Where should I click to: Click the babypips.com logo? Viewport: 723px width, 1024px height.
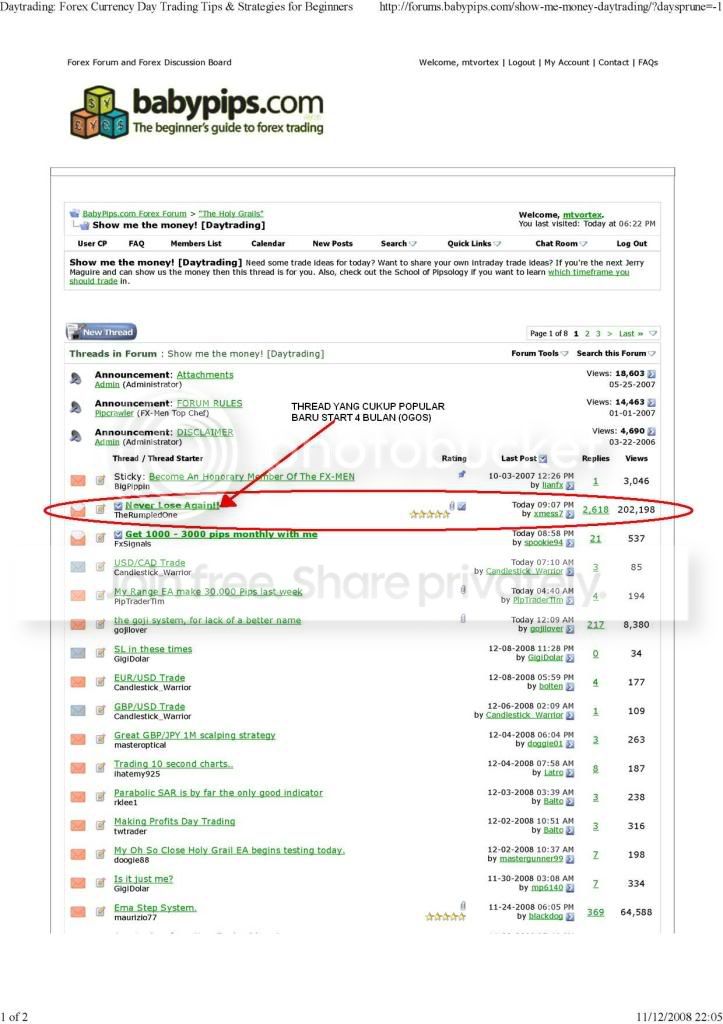point(197,112)
